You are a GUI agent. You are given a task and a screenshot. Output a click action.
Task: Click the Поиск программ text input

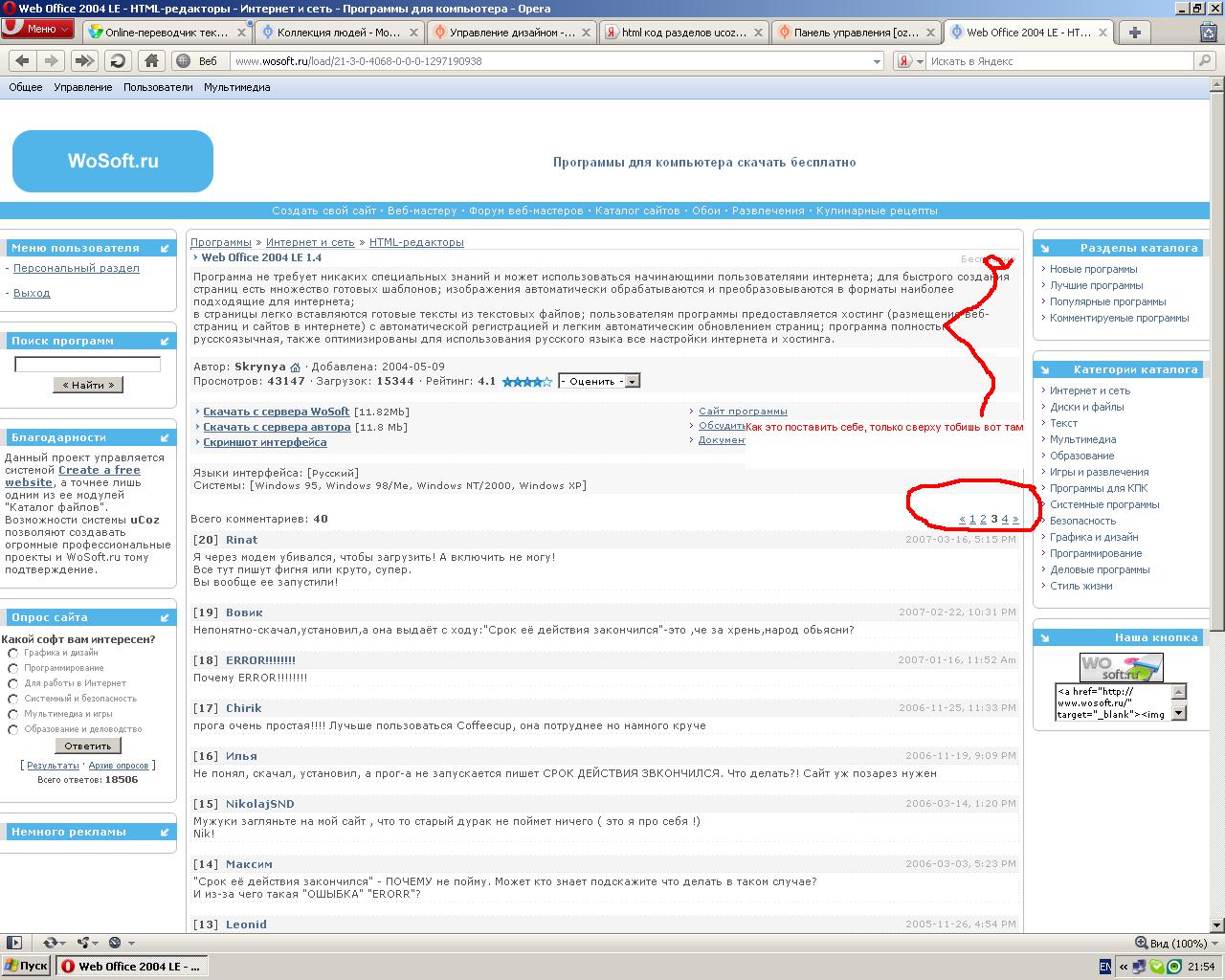point(88,364)
